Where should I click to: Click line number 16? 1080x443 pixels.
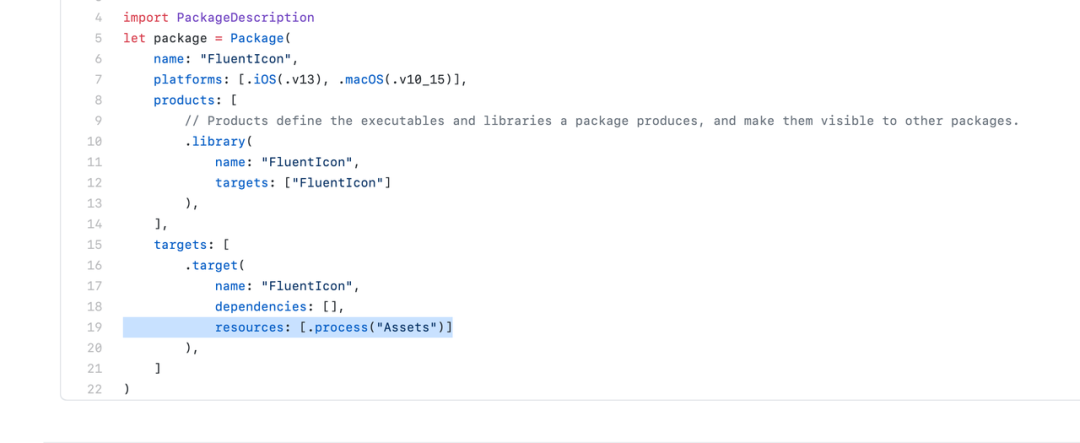click(94, 266)
